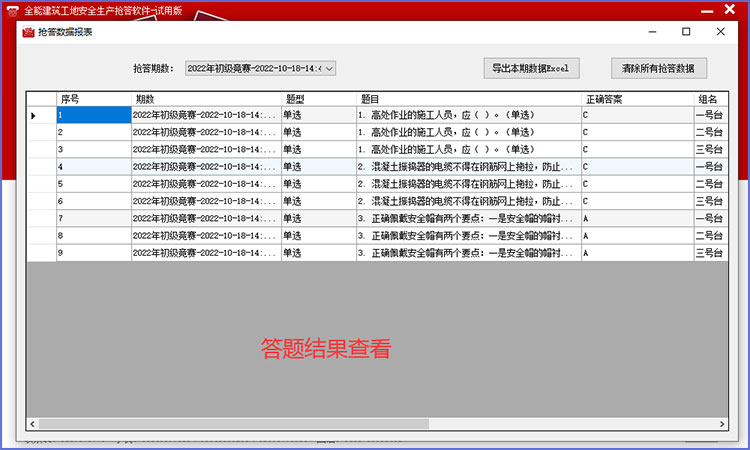Click the 题型 column header
The image size is (750, 450).
click(x=317, y=99)
